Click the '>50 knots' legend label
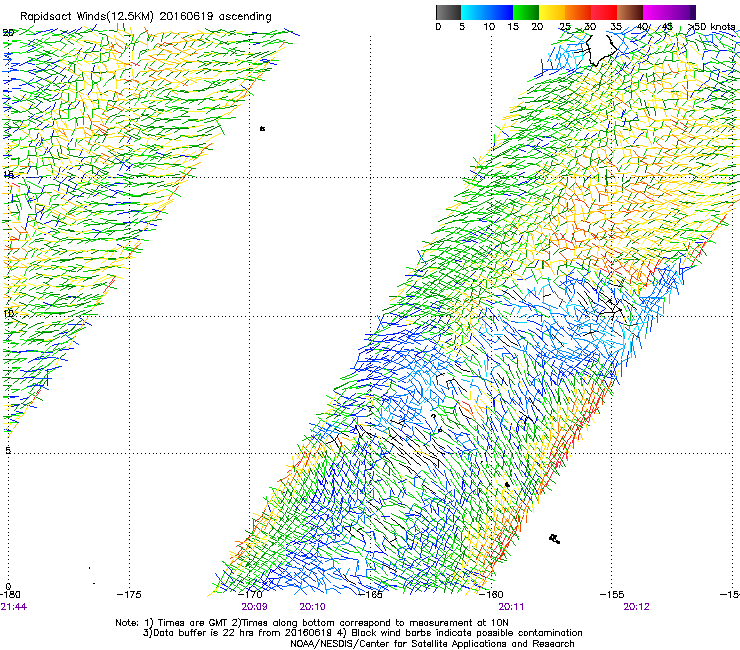Viewport: 740px width, 650px height. click(x=711, y=26)
